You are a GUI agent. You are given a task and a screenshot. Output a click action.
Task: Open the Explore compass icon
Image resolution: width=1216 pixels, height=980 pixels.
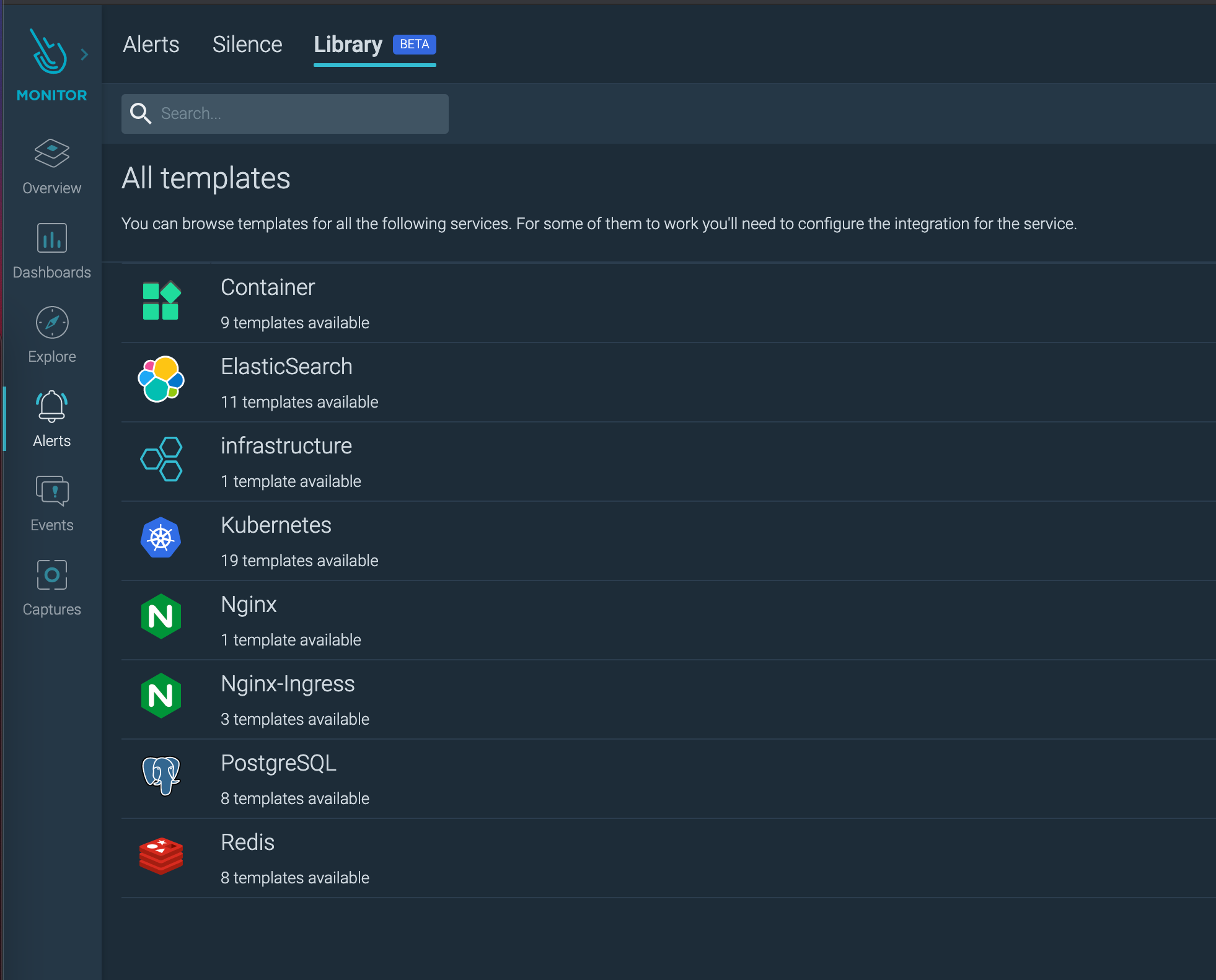(51, 323)
